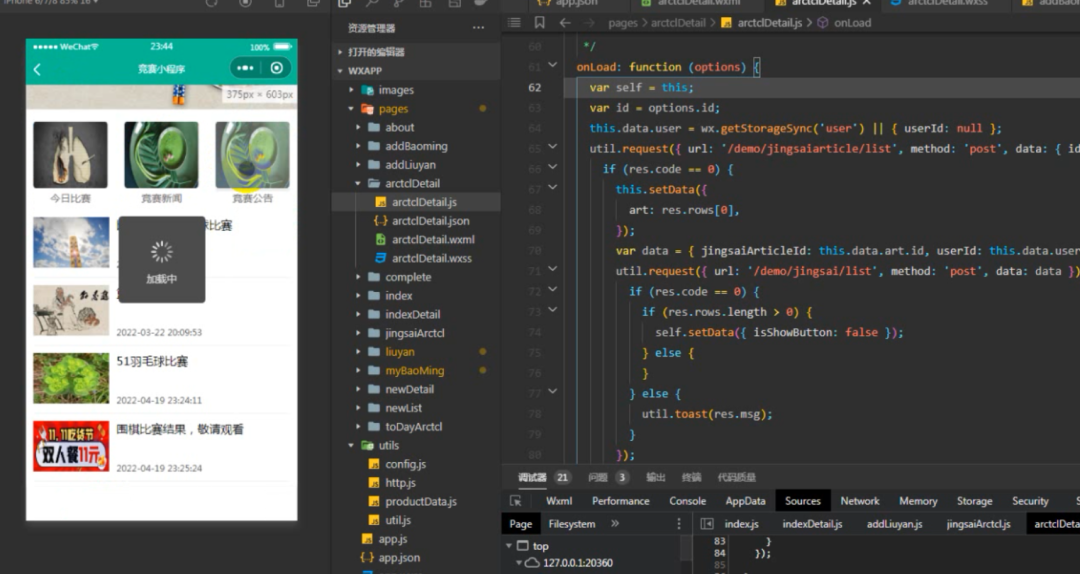The image size is (1080, 574).
Task: Switch to the 终端 panel tab
Action: pos(692,477)
